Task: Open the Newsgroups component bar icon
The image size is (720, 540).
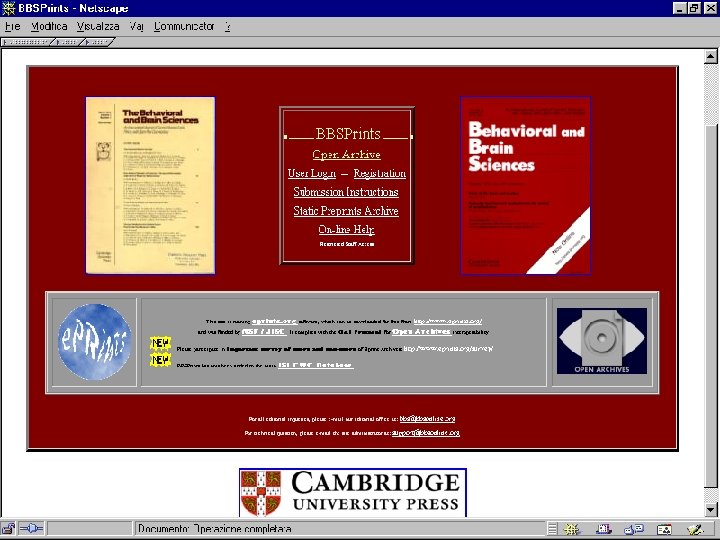Action: click(634, 529)
